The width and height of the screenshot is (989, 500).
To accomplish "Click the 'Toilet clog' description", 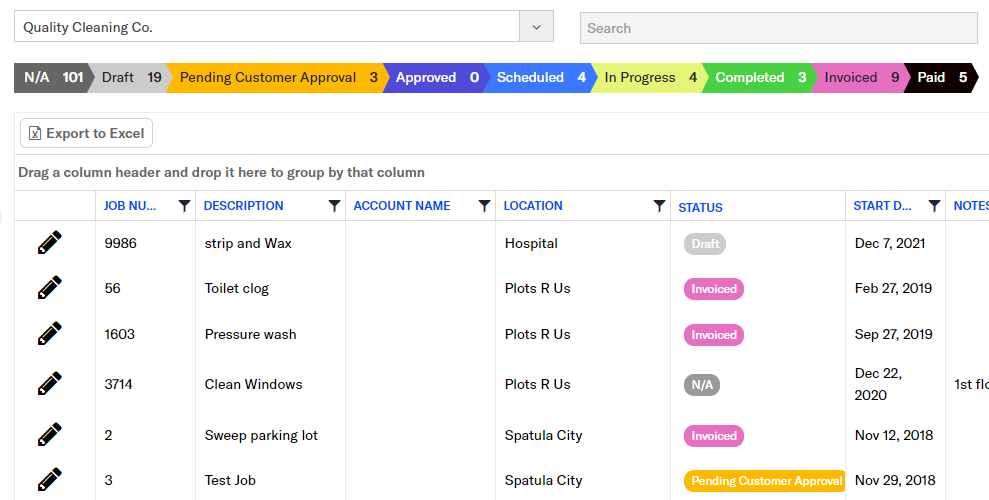I will (237, 288).
